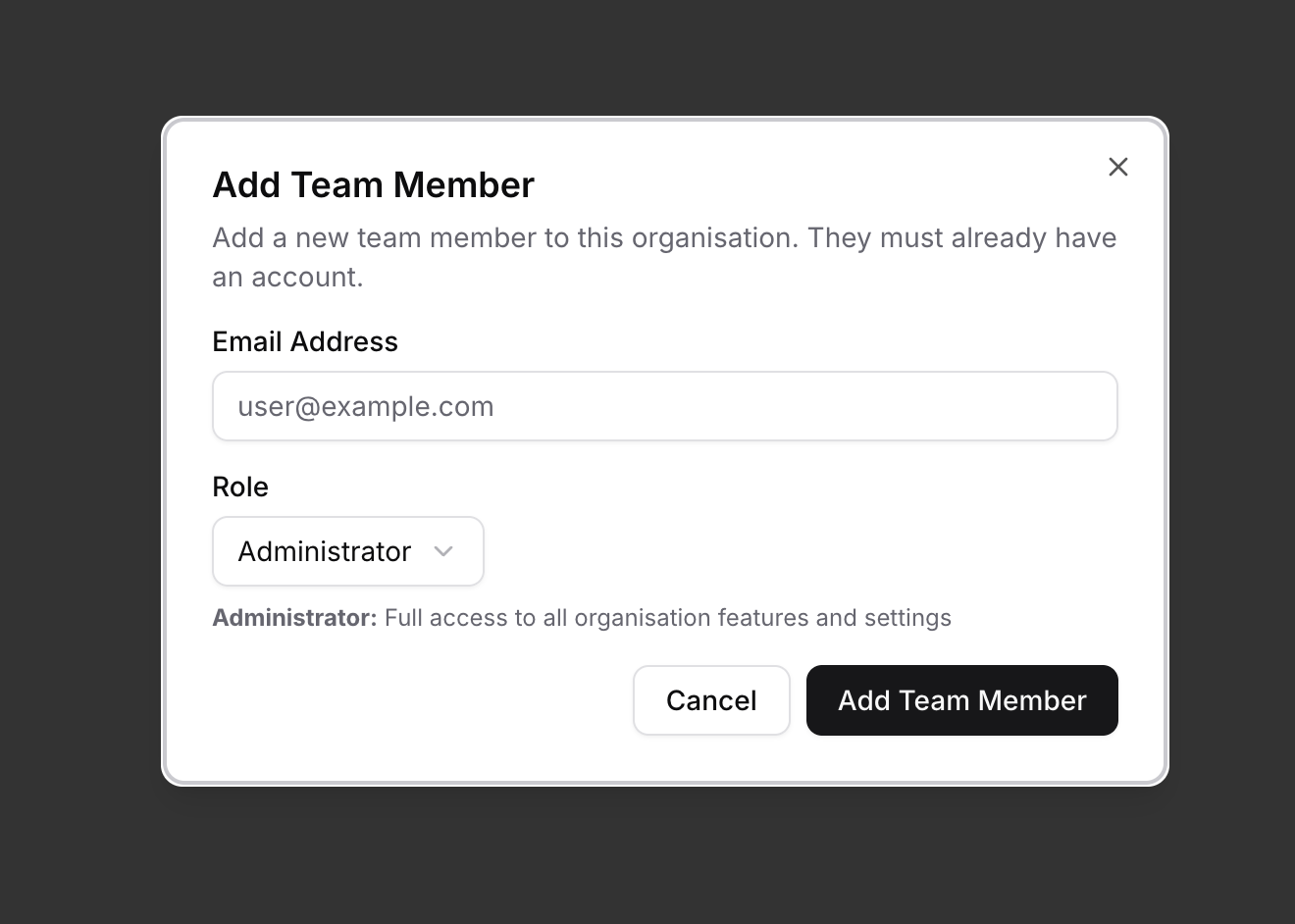
Task: Select the Administrator dropdown text
Action: [x=324, y=551]
